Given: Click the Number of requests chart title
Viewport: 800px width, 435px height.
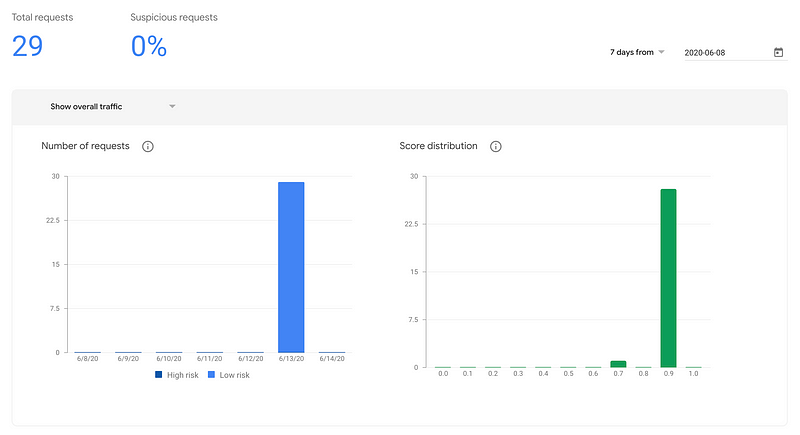Looking at the screenshot, I should 85,146.
